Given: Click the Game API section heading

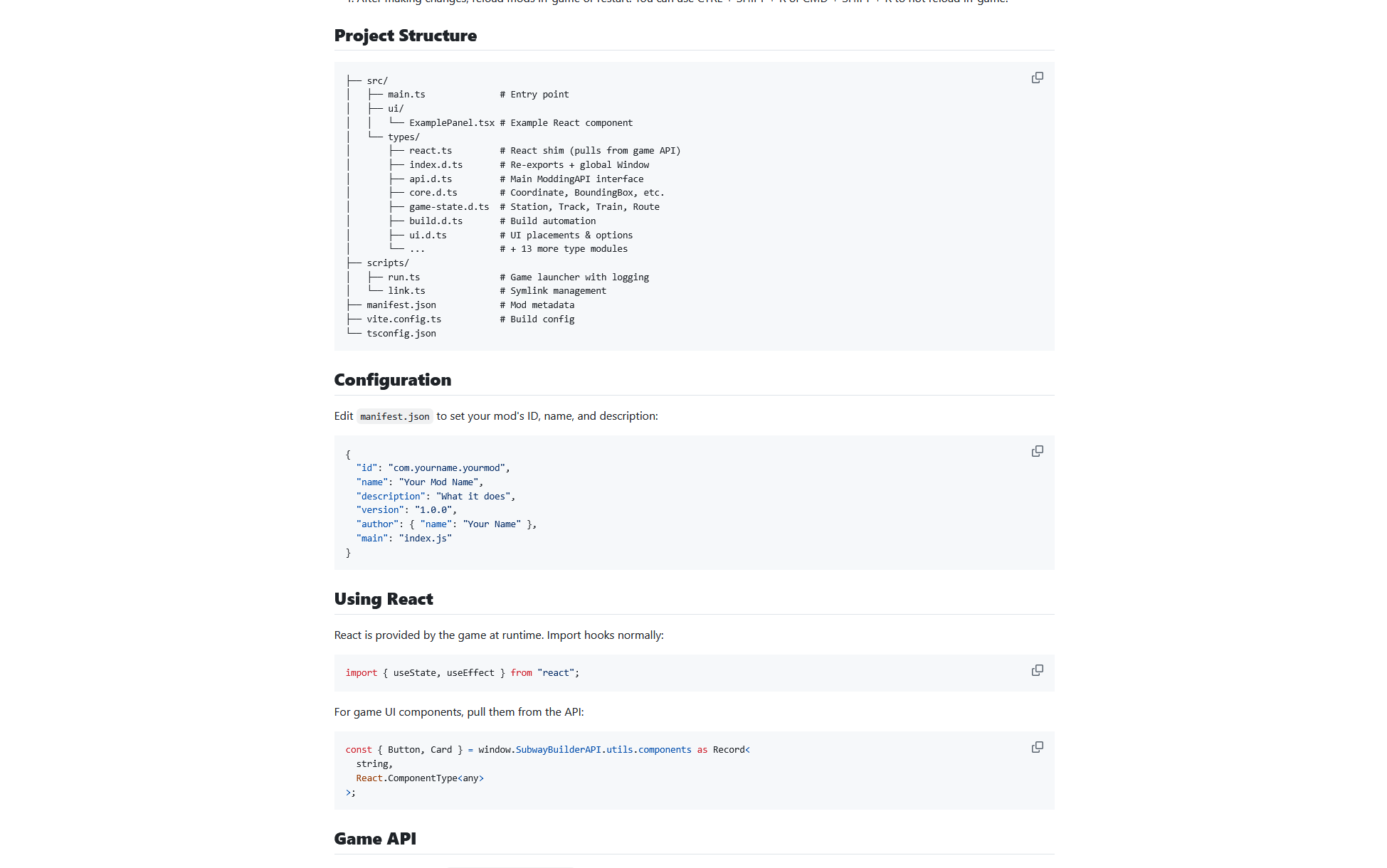Looking at the screenshot, I should 374,839.
